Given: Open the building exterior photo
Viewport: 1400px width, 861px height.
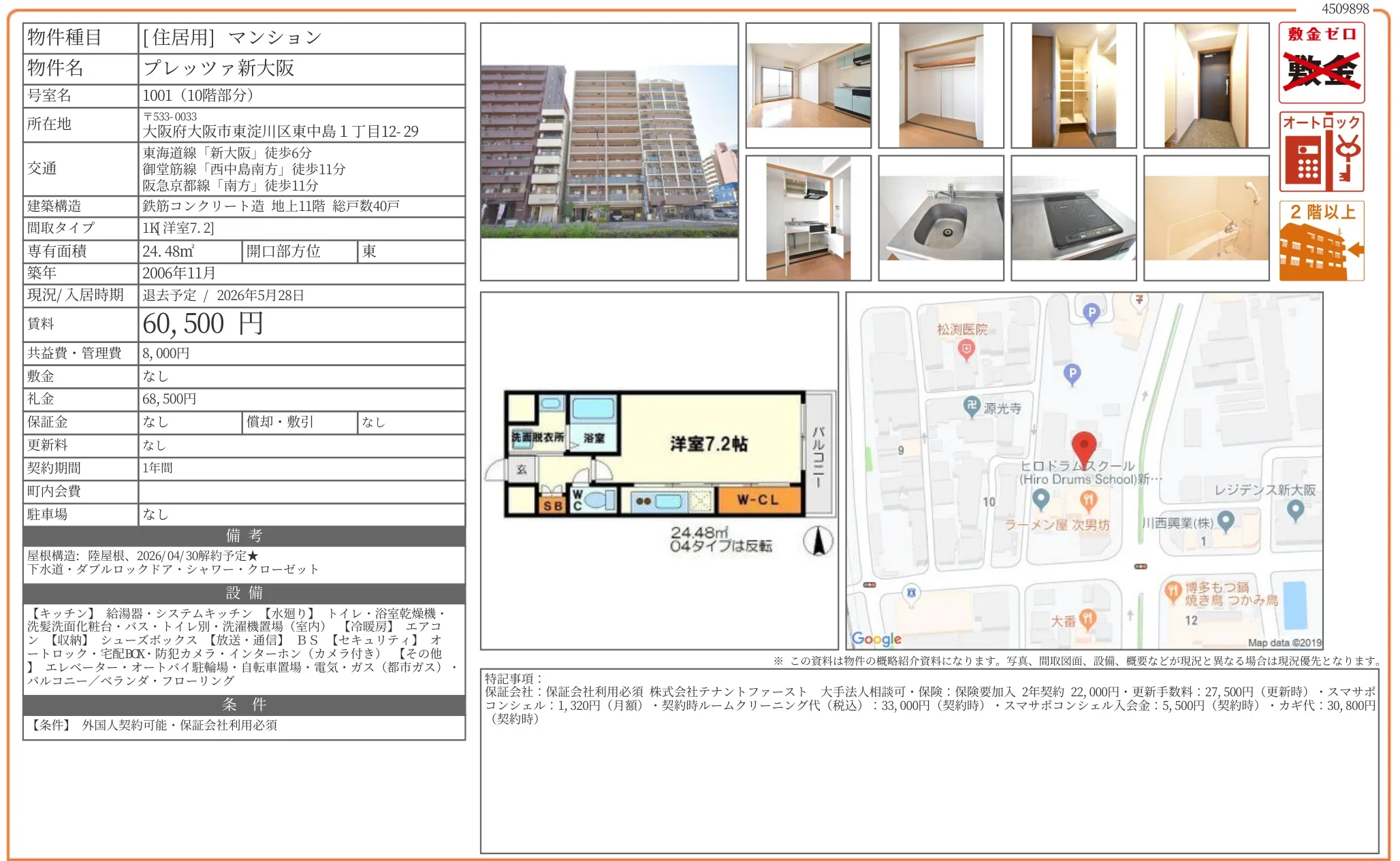Looking at the screenshot, I should pyautogui.click(x=609, y=151).
